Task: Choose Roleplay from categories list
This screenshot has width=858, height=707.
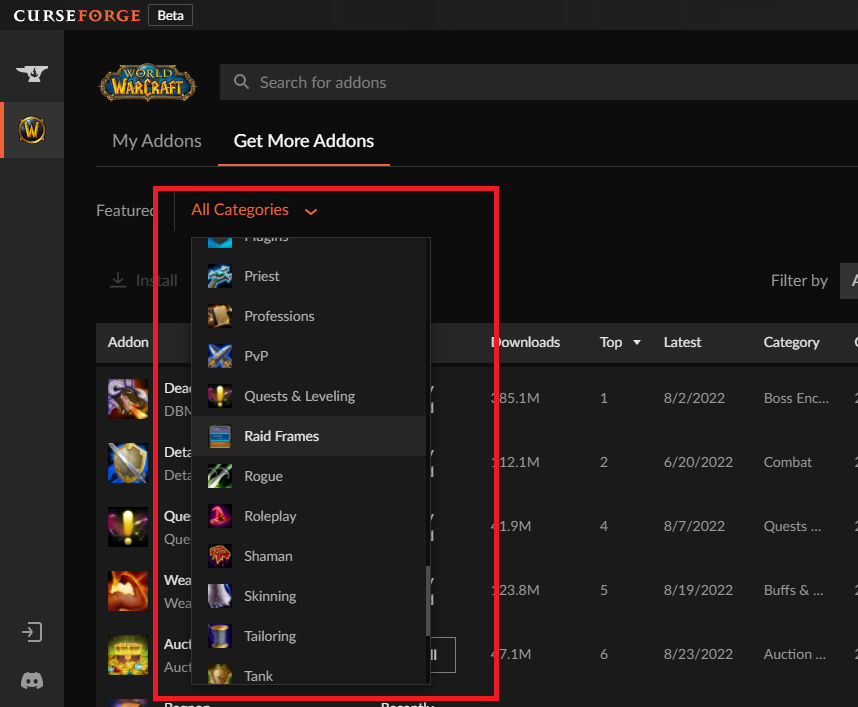Action: point(309,516)
